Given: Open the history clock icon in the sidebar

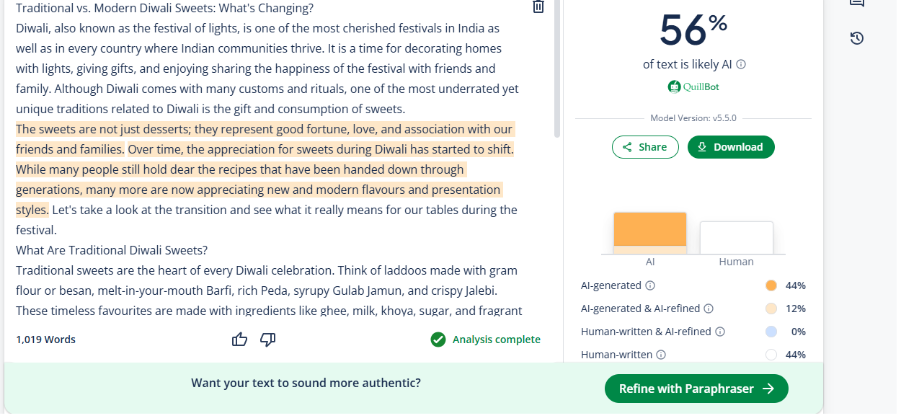Looking at the screenshot, I should 857,39.
